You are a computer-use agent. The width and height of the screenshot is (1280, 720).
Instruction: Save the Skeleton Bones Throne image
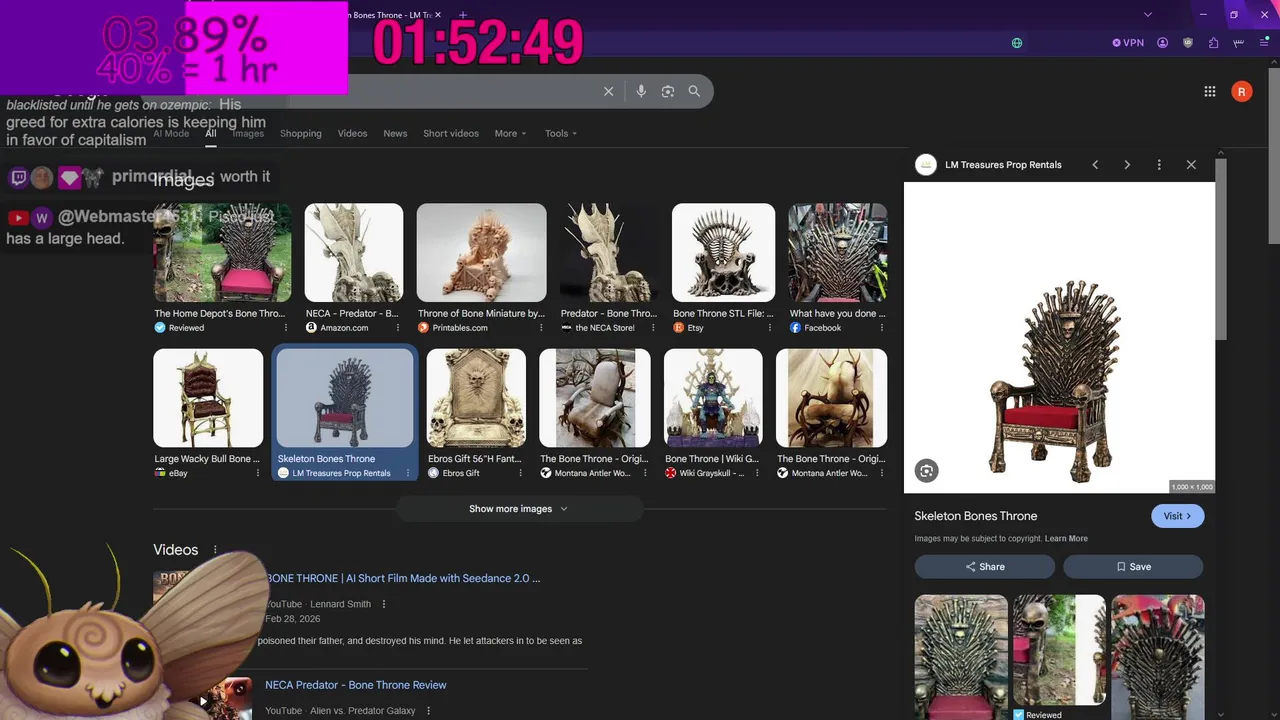click(x=1133, y=566)
